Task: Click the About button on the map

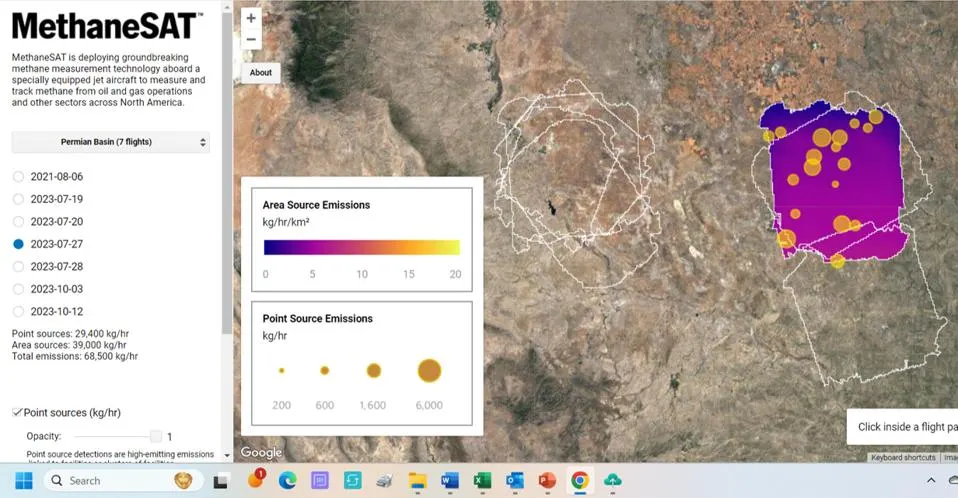Action: tap(260, 72)
